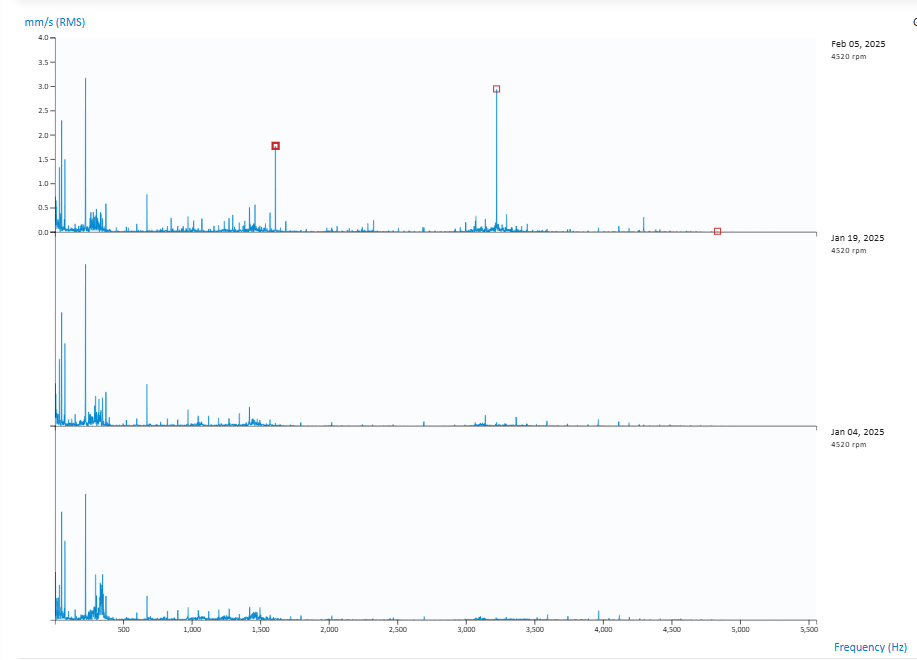Click the 4520 rpm text under Jan 19

pos(848,250)
